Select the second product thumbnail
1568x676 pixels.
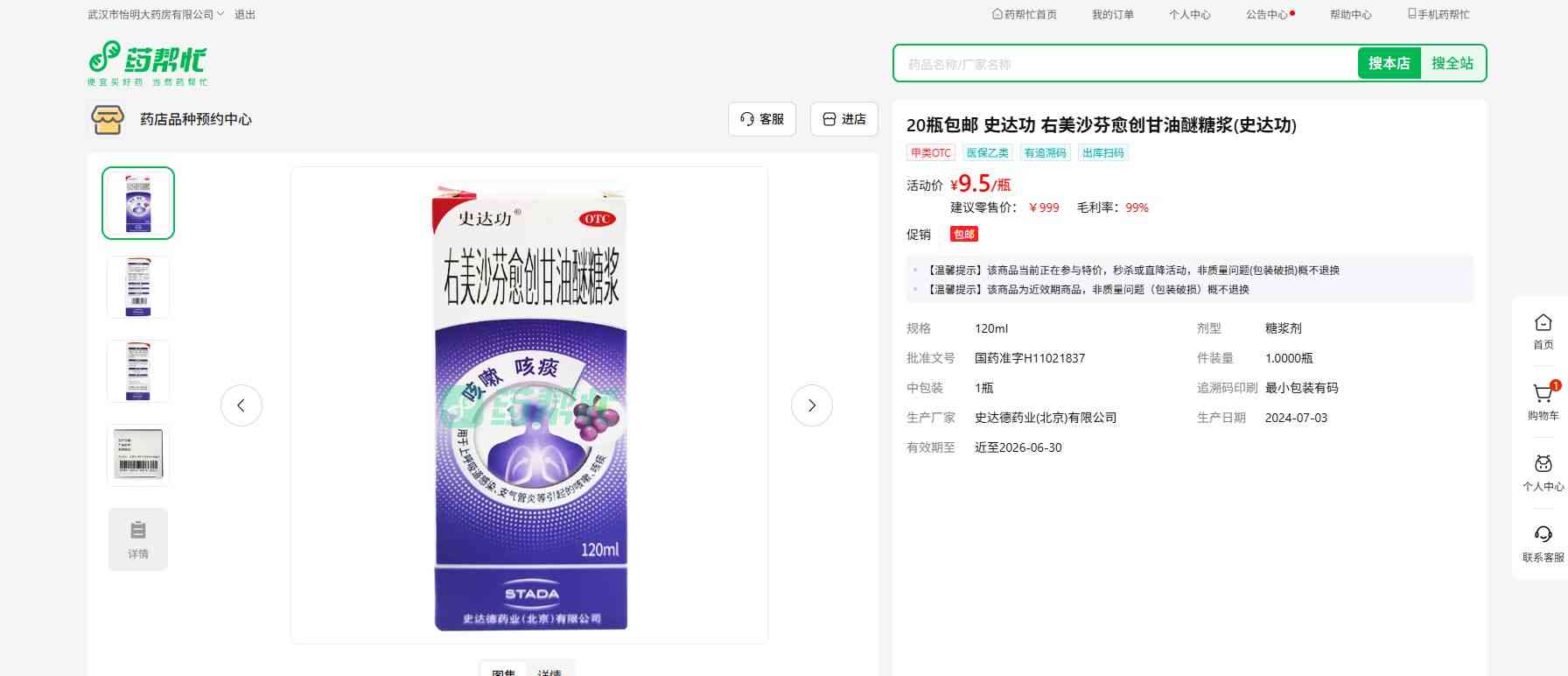coord(138,287)
